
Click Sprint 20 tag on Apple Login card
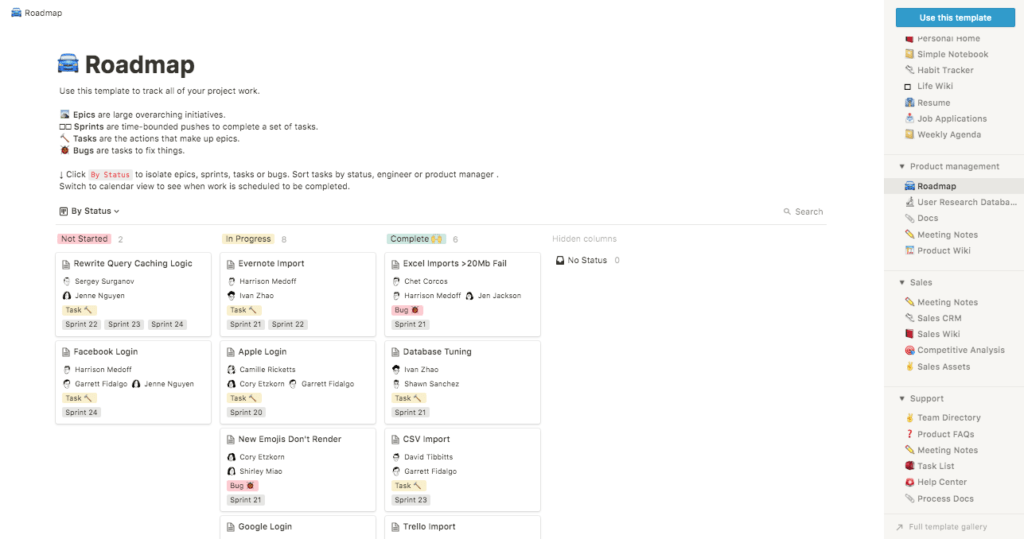click(246, 413)
